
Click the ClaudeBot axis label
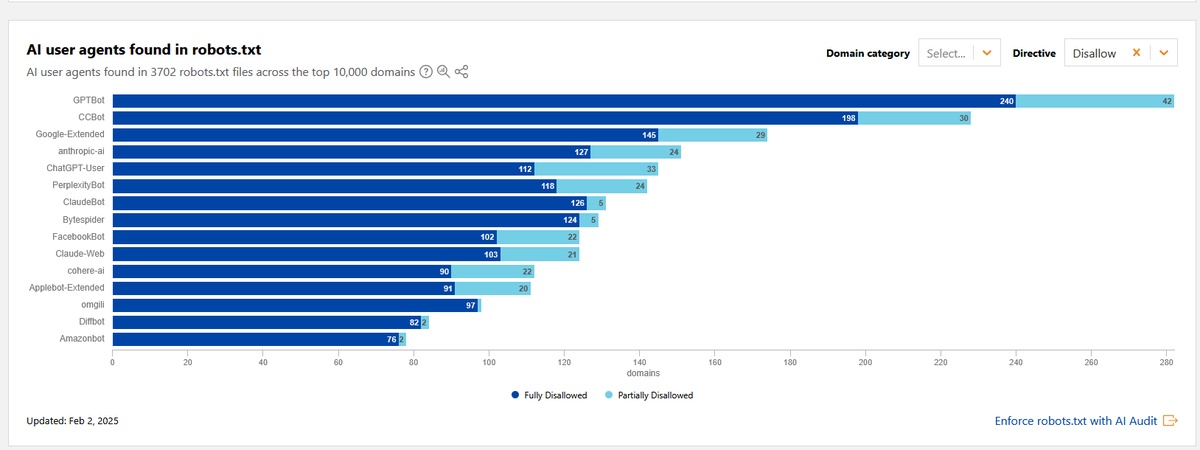click(x=84, y=202)
